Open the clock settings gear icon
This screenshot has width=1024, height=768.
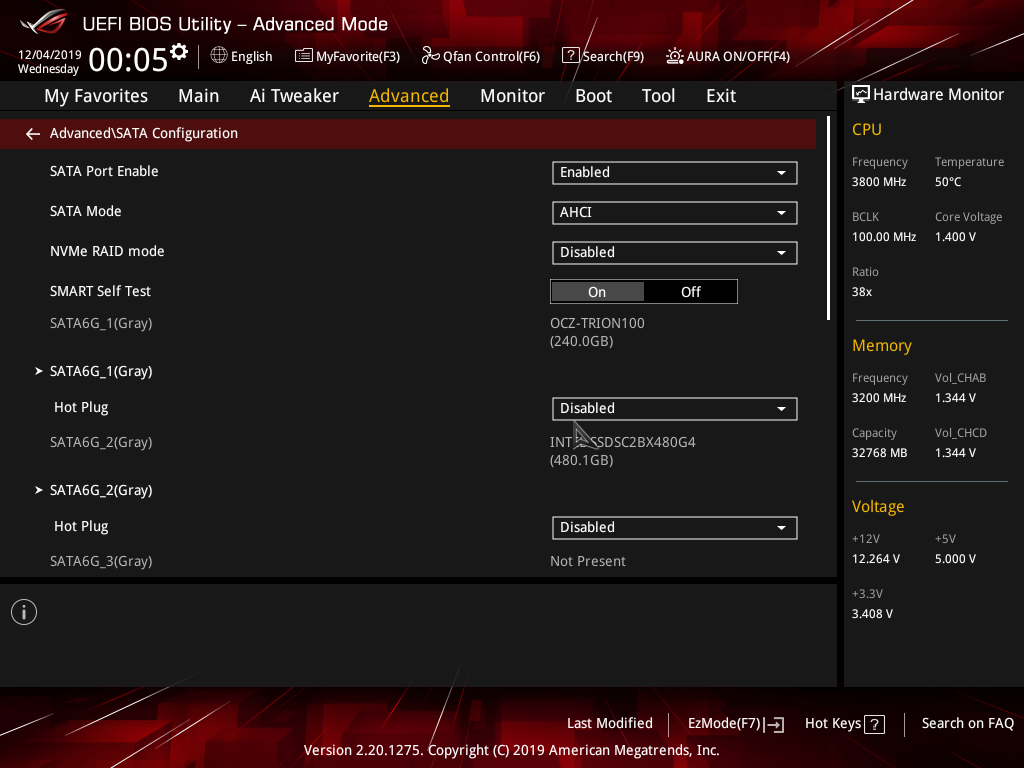[179, 52]
